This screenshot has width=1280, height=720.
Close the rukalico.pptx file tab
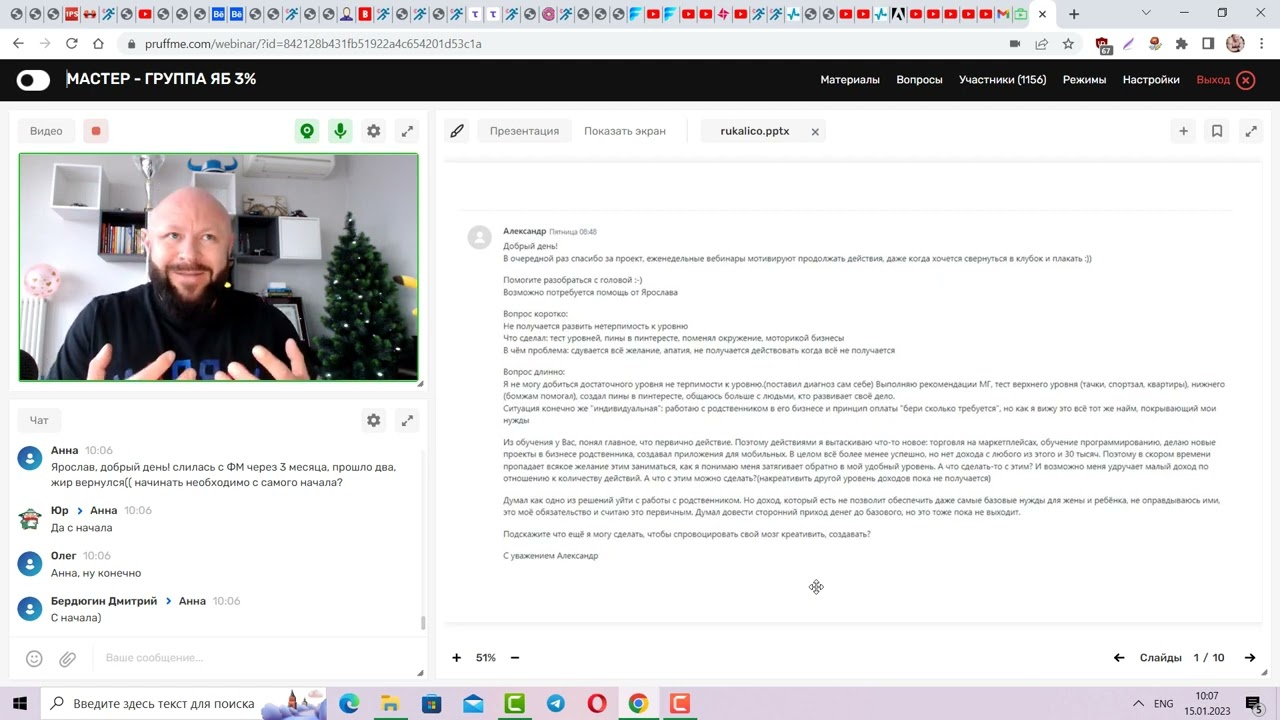coord(815,132)
